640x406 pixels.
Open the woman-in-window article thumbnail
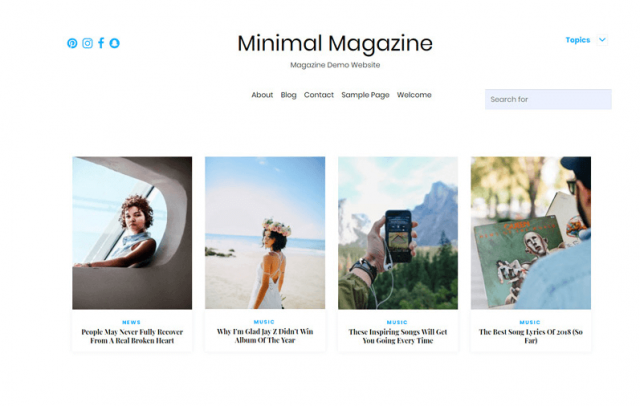pos(132,233)
